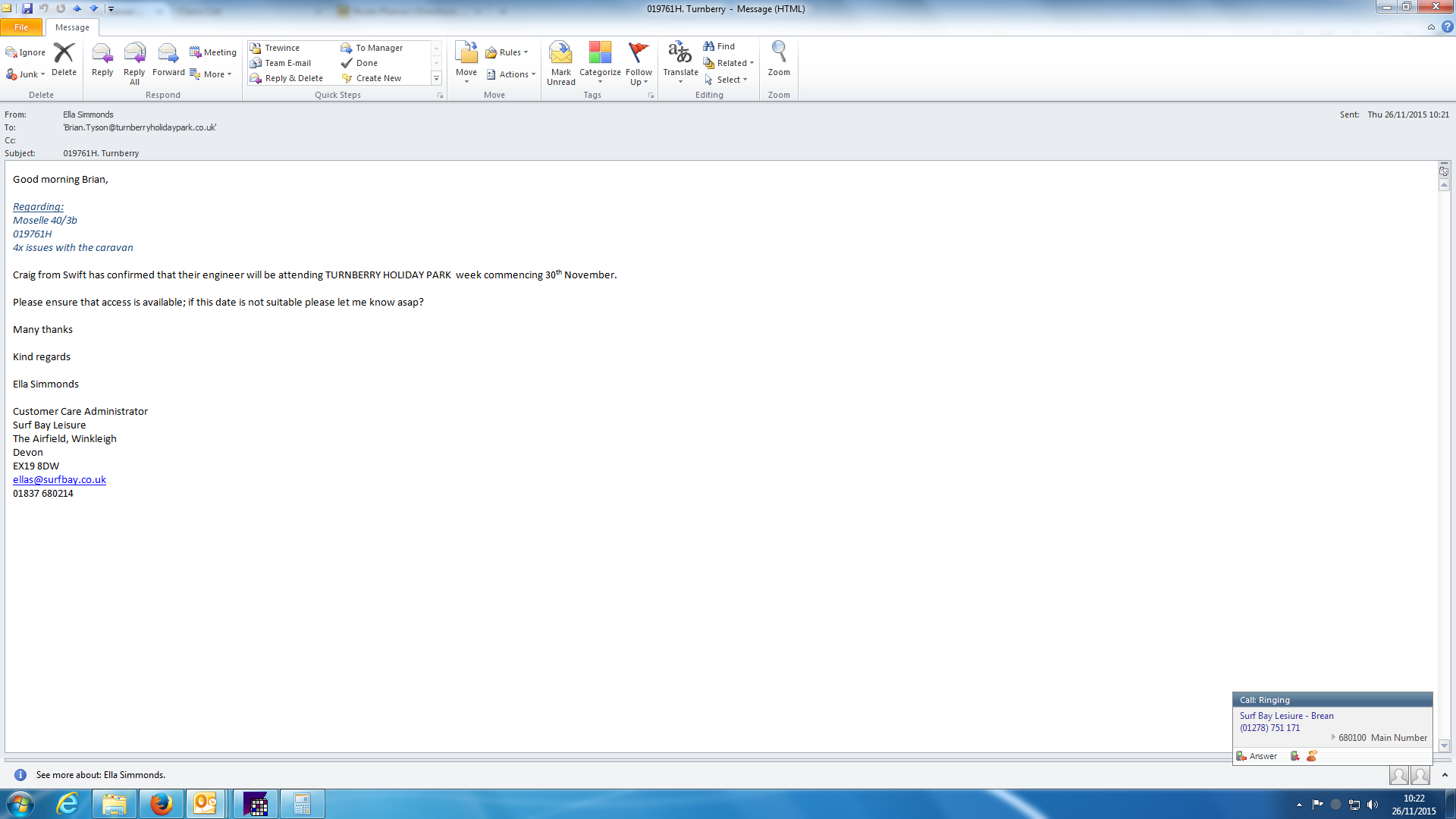The width and height of the screenshot is (1456, 819).
Task: Answer the ringing call popup
Action: point(1257,756)
